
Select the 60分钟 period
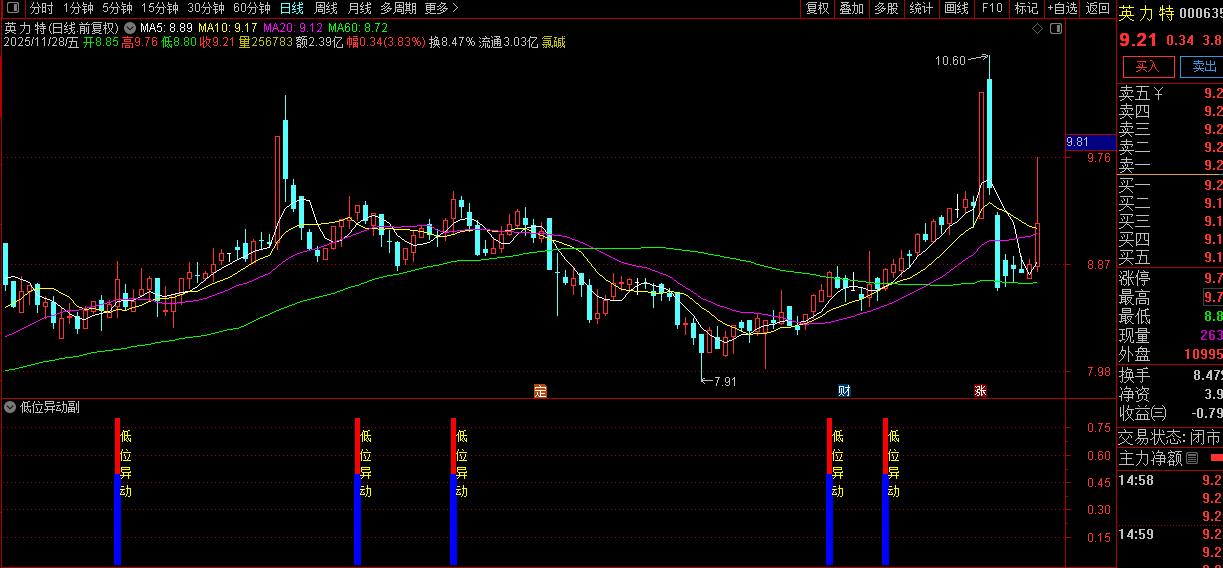point(251,8)
